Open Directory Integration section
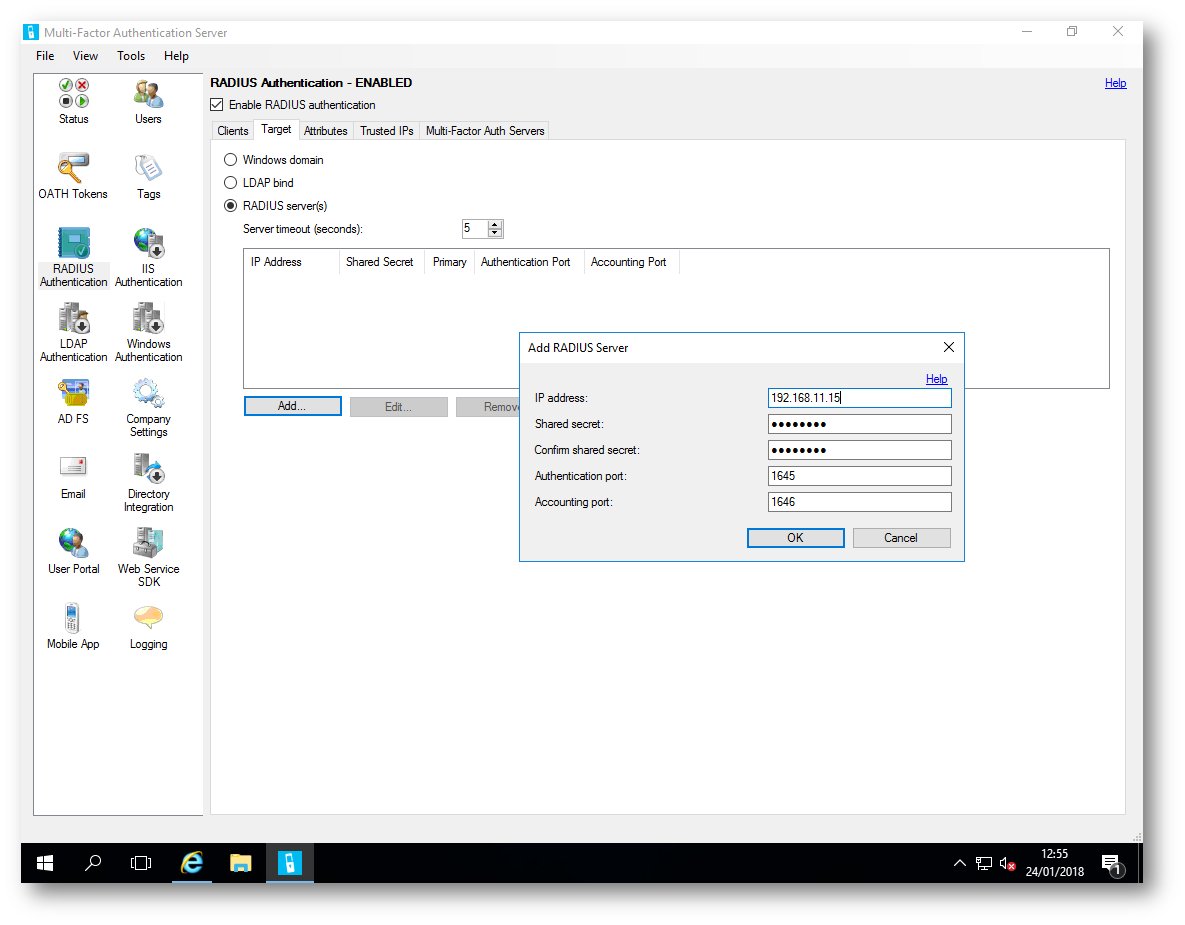 click(x=148, y=482)
